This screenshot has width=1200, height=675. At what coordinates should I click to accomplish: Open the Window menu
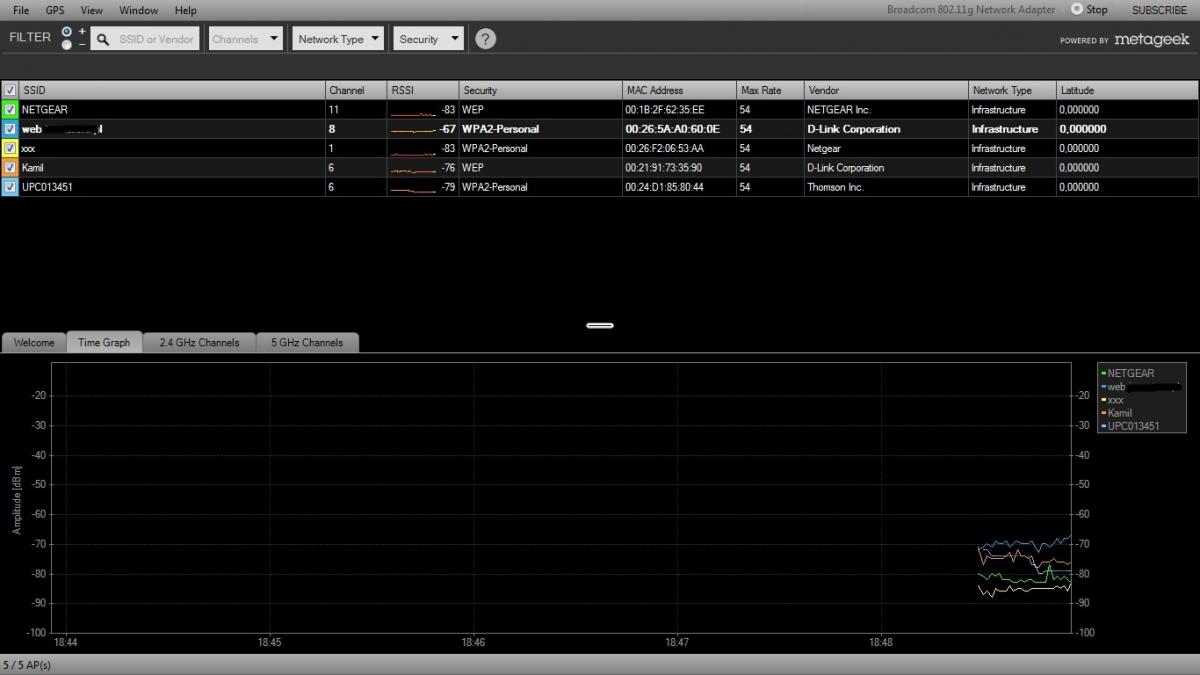point(139,10)
